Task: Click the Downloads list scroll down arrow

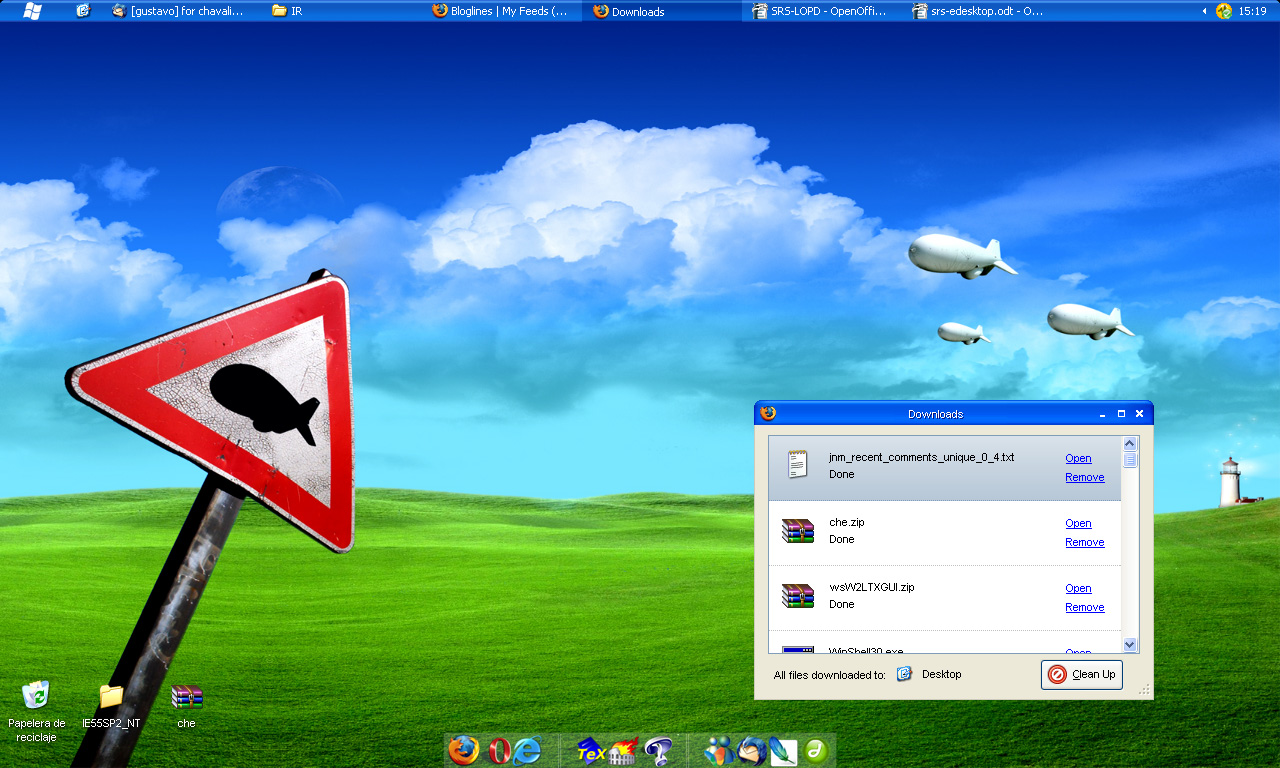Action: [1130, 645]
